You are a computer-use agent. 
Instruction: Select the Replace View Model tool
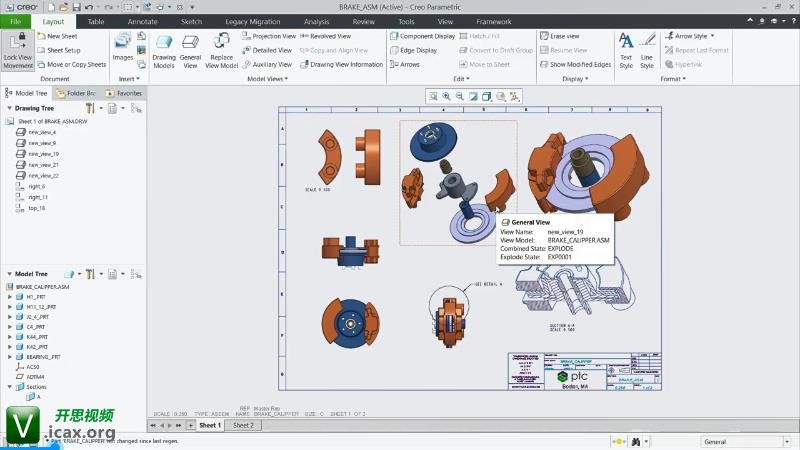coord(221,51)
